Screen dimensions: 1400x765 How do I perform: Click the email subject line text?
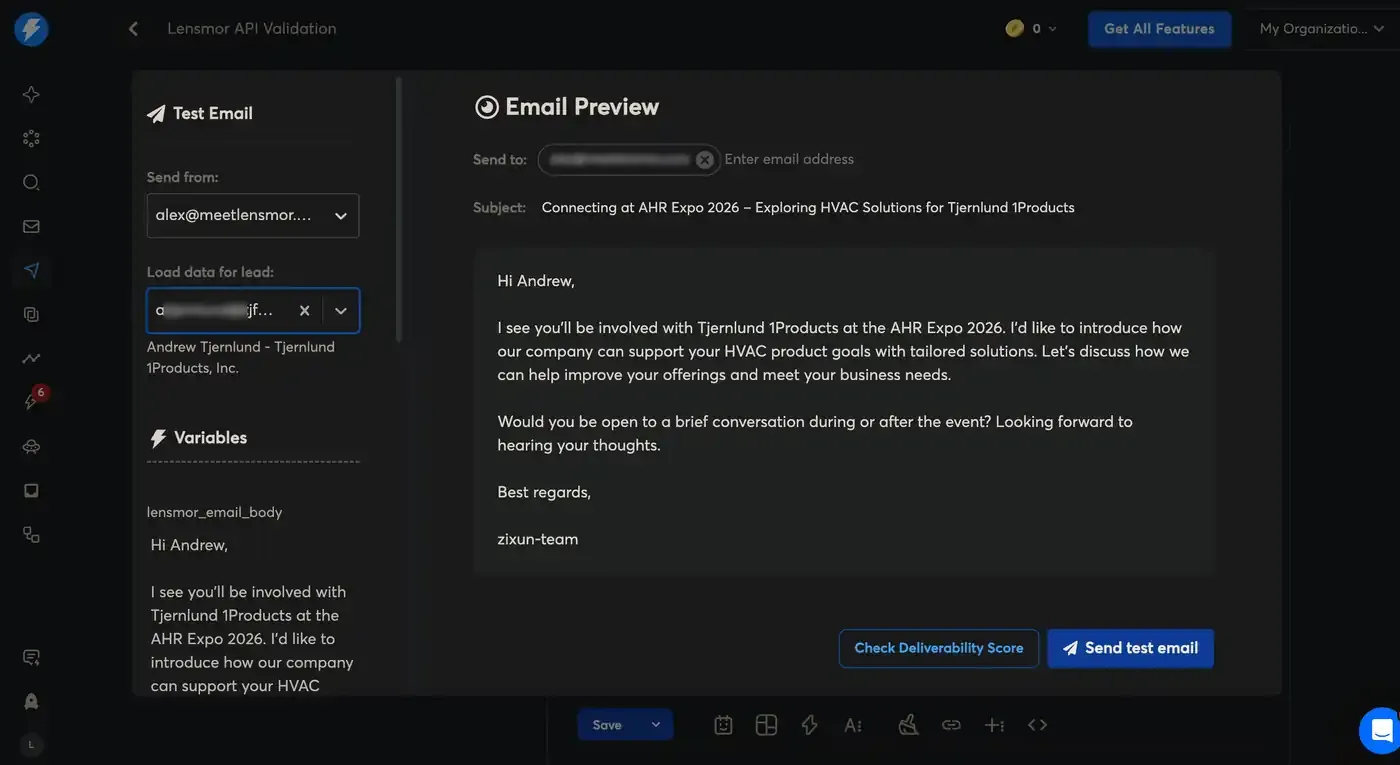pos(808,208)
